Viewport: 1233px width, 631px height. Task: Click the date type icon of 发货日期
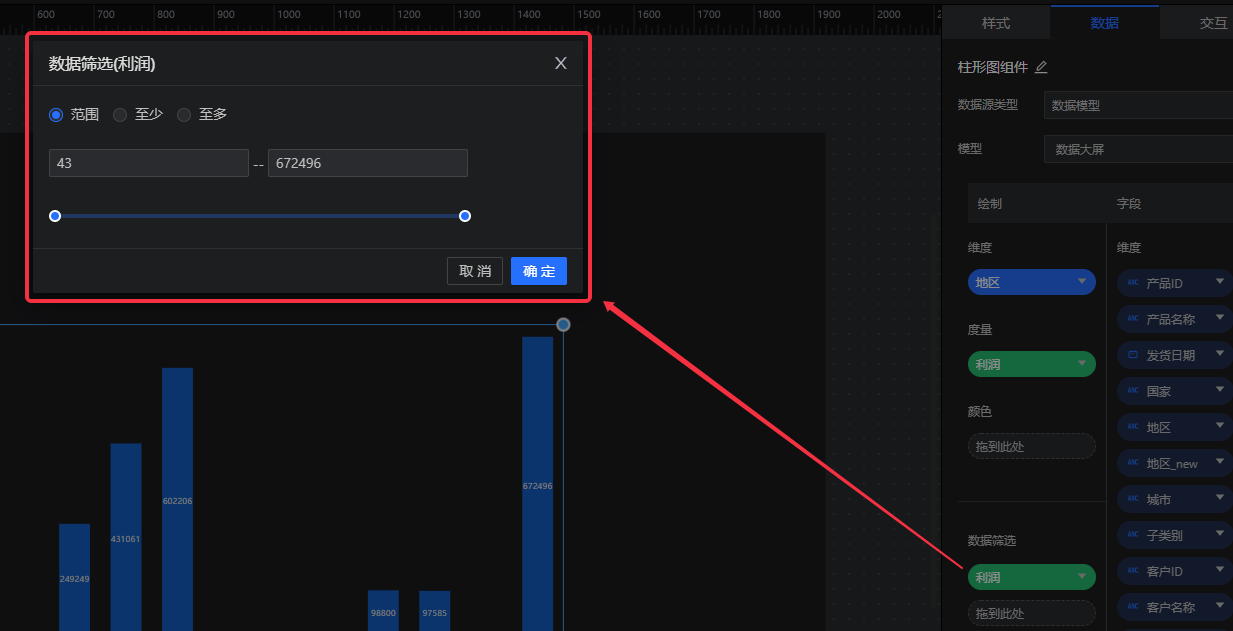(x=1133, y=355)
